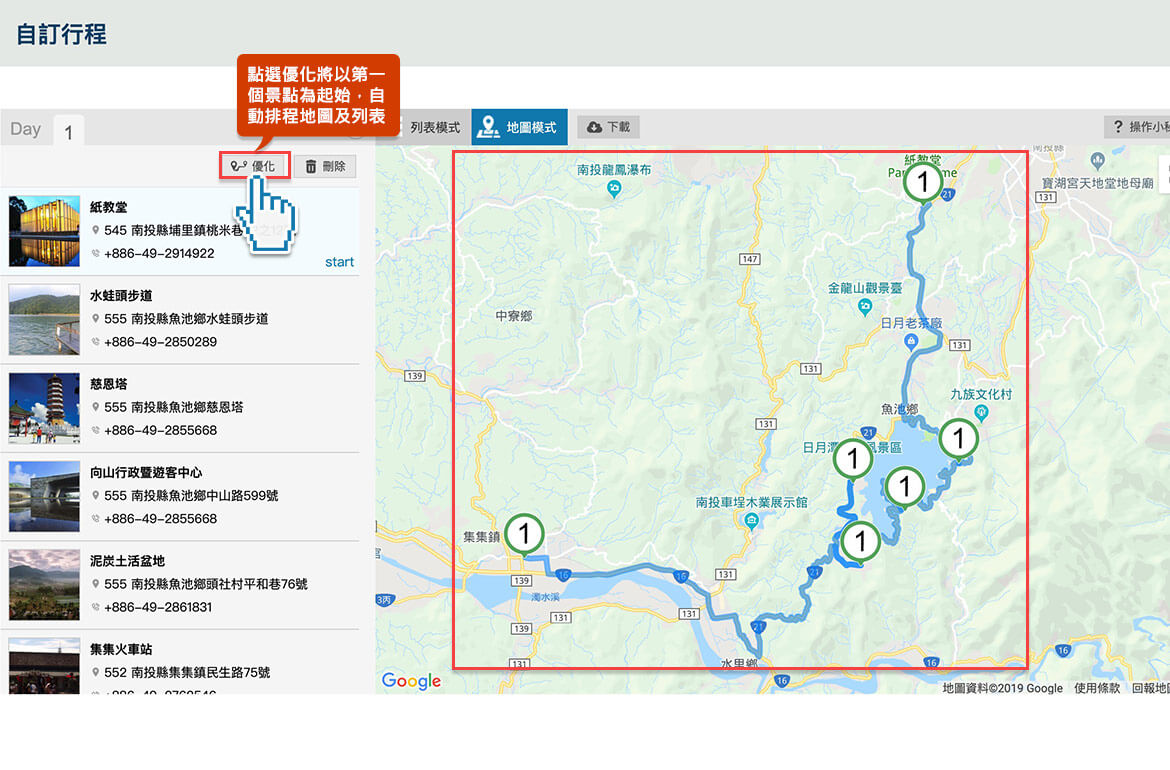Open the 使用條款 terms link
Image resolution: width=1170 pixels, height=770 pixels.
(1097, 688)
